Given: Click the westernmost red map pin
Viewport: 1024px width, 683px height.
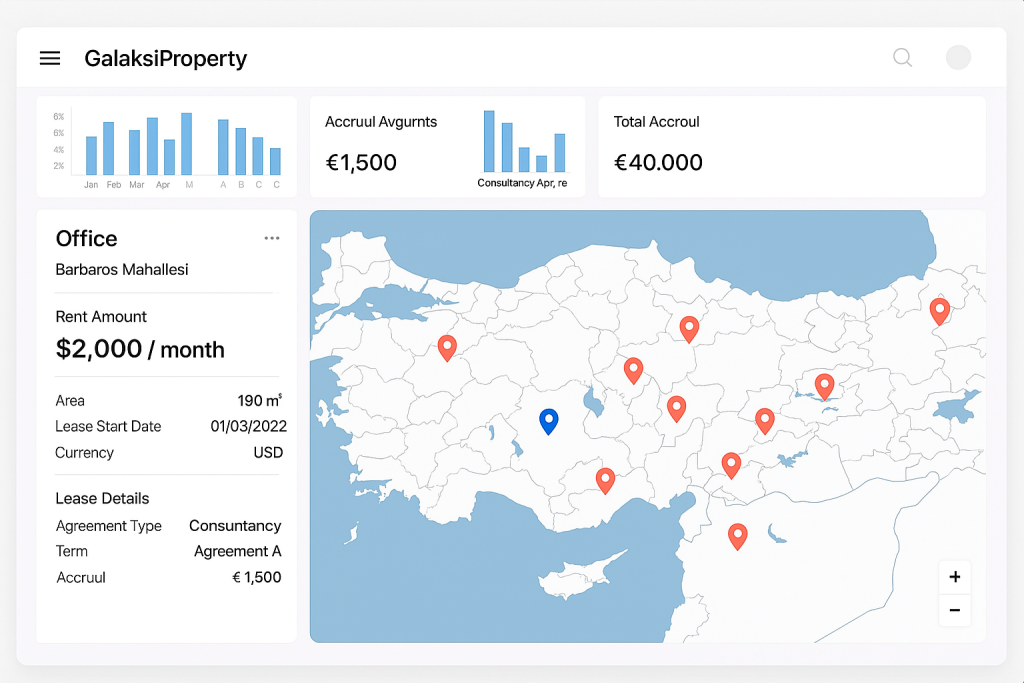Looking at the screenshot, I should [447, 346].
